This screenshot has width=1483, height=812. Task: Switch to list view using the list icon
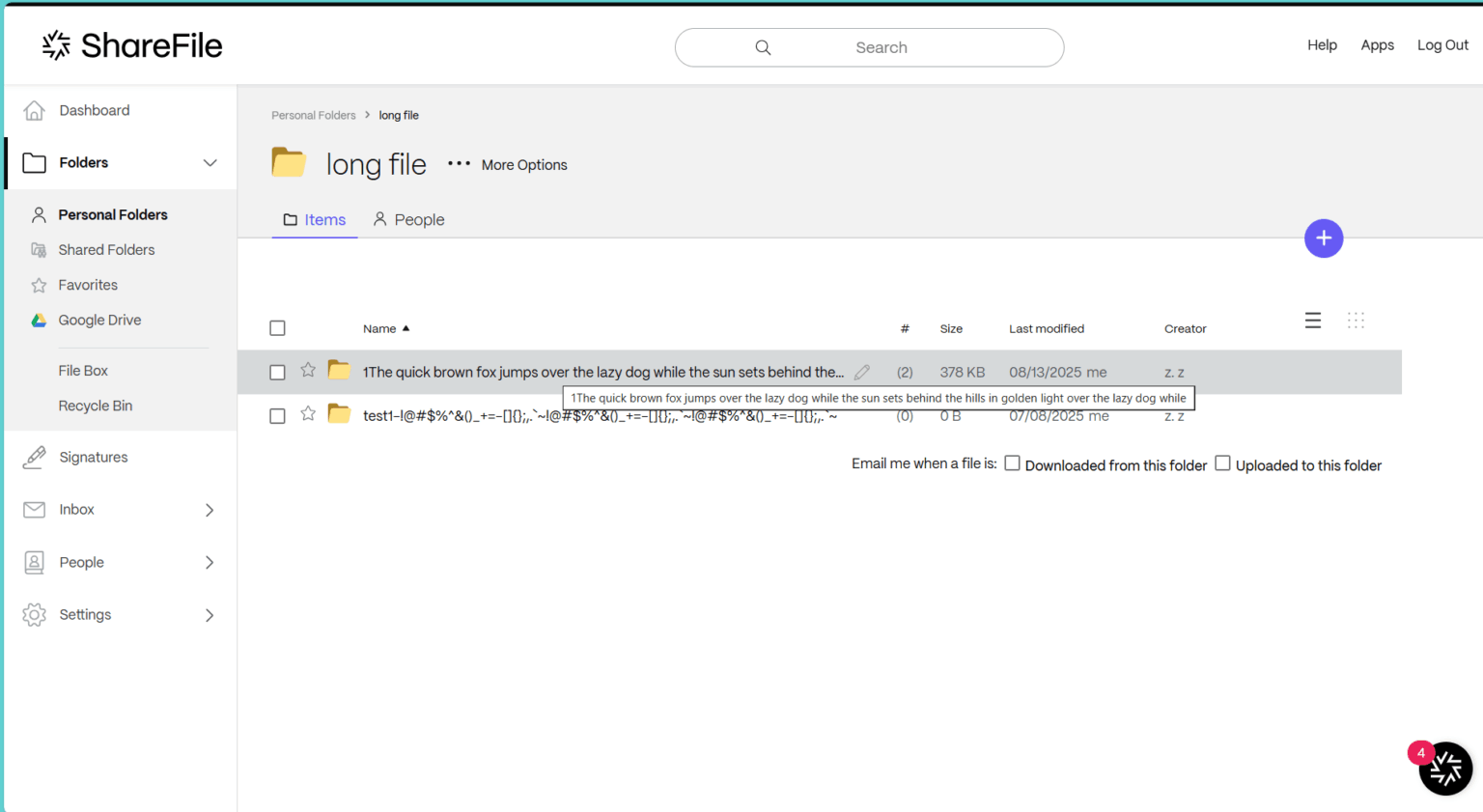(1312, 320)
